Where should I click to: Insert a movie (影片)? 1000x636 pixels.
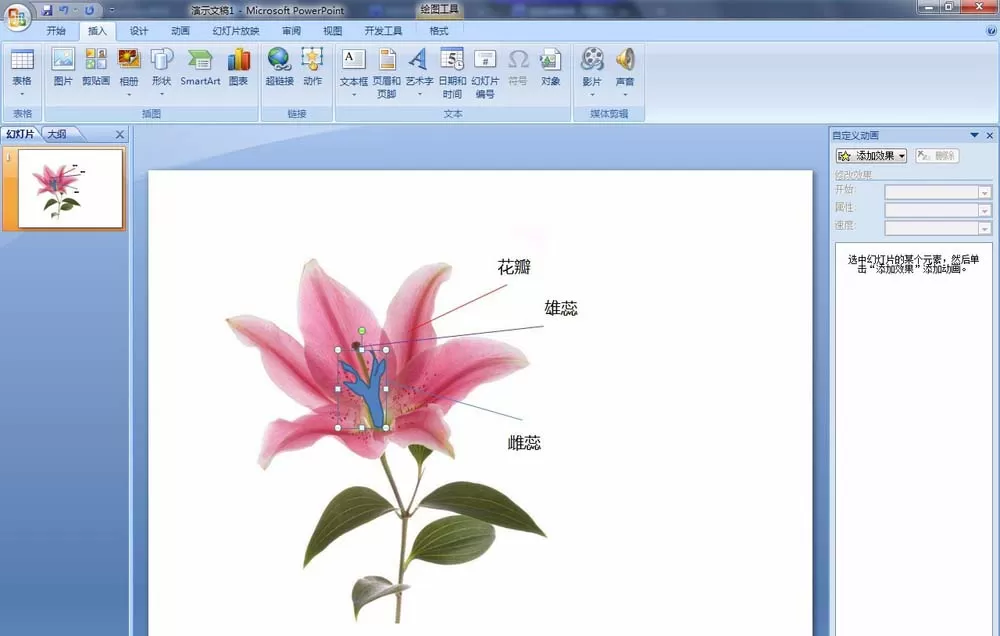pos(592,72)
